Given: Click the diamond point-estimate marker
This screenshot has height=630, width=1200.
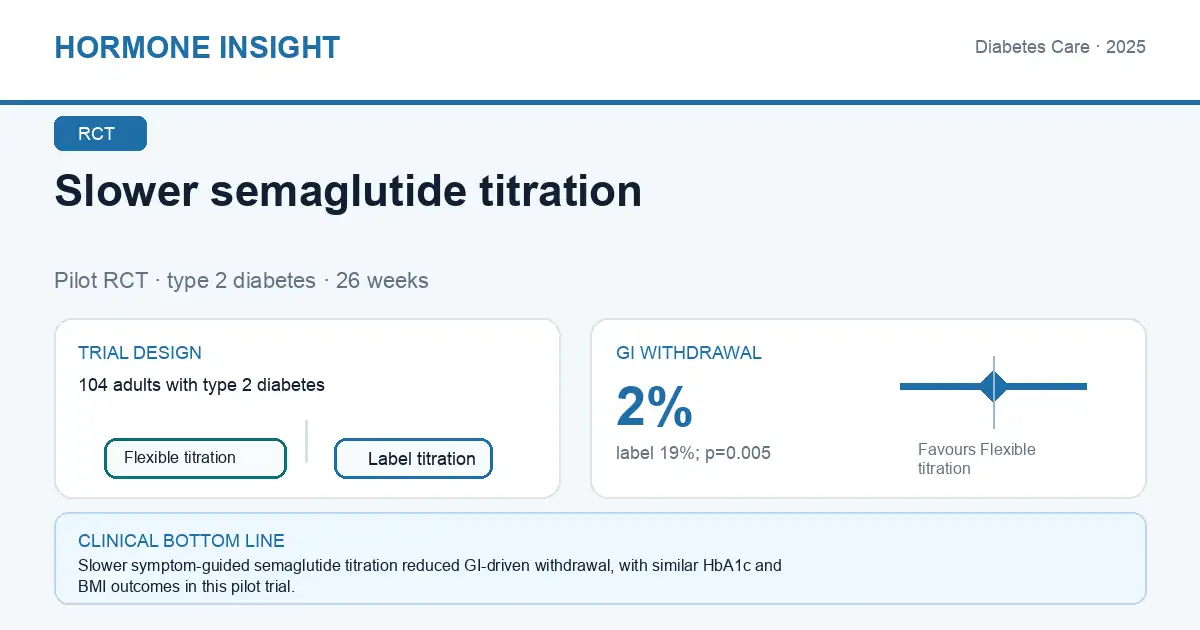Looking at the screenshot, I should pos(994,386).
